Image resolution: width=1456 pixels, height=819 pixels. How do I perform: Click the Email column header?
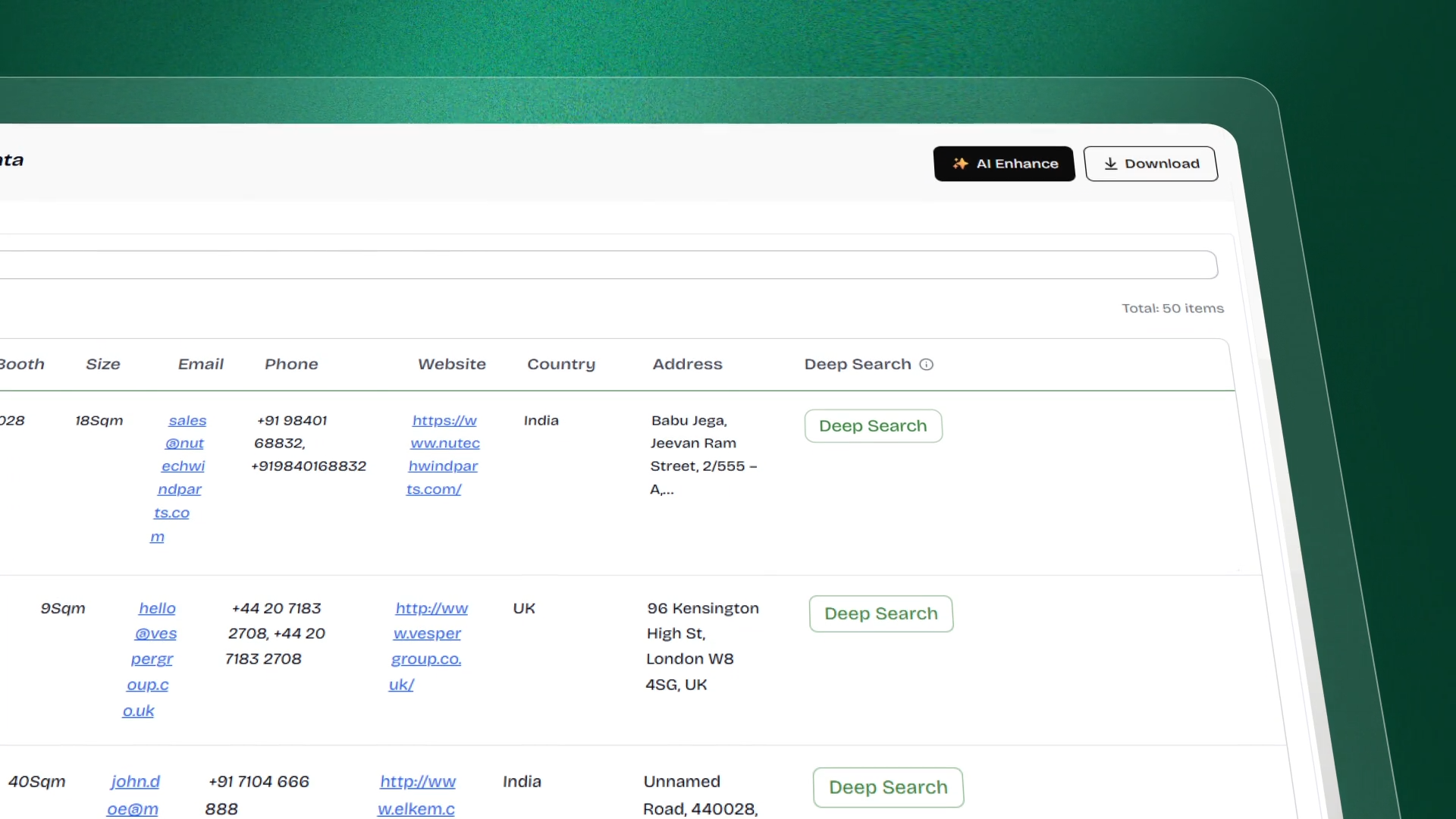200,364
